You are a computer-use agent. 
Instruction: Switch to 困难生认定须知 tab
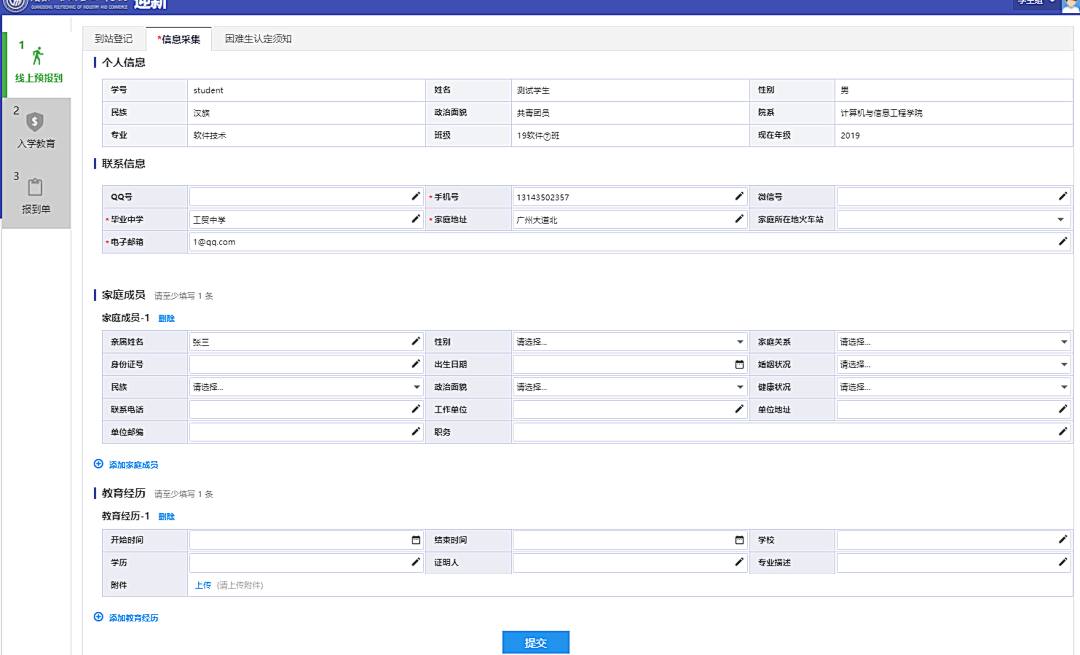click(x=258, y=39)
